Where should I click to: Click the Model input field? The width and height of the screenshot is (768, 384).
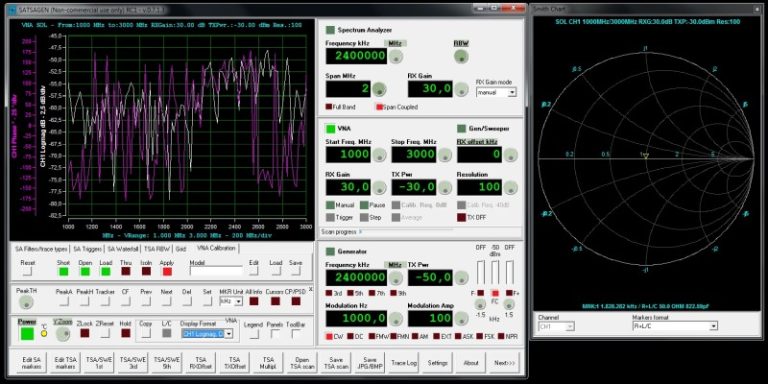coord(216,271)
